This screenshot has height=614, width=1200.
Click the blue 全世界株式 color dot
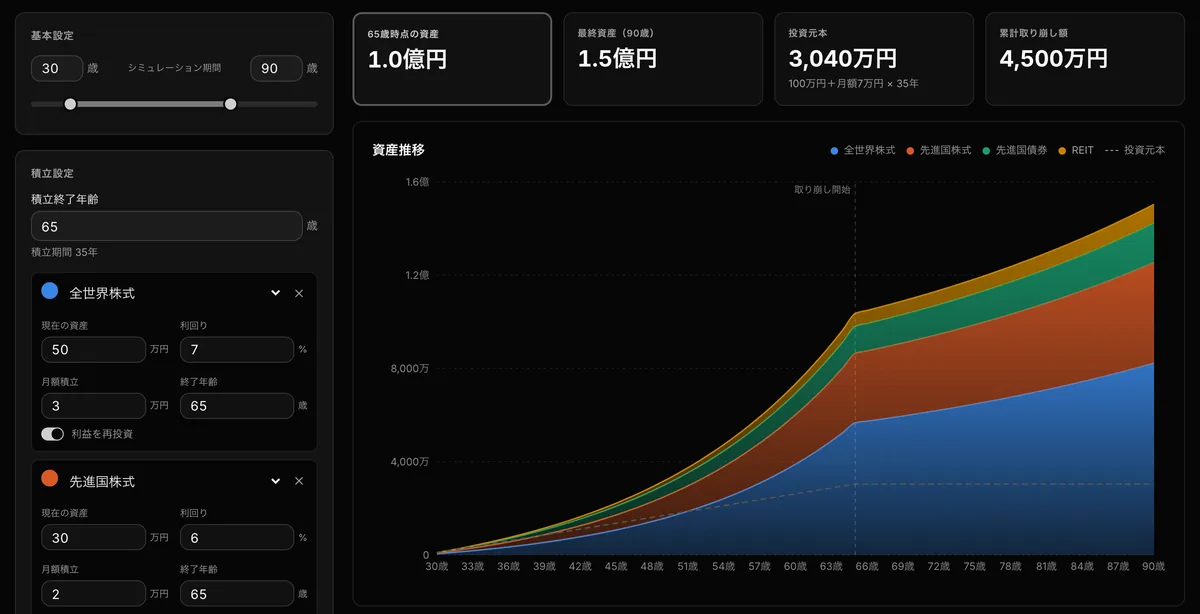[49, 291]
